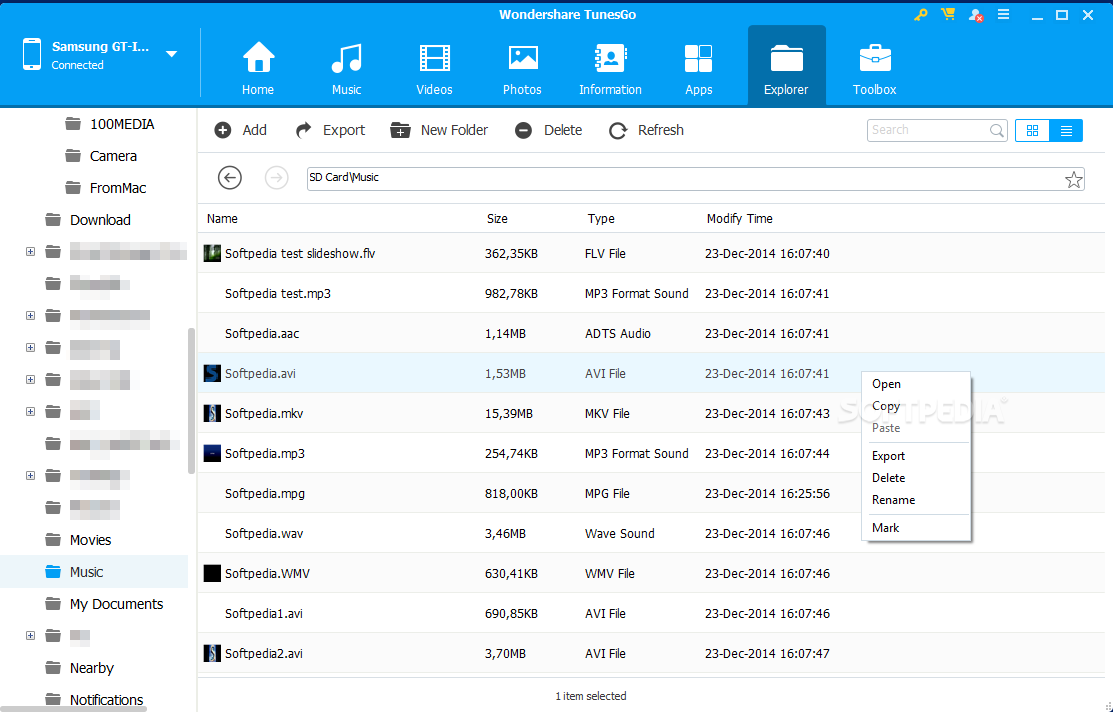Select the Softpedia test.mp3 file
The image size is (1113, 712).
[651, 293]
